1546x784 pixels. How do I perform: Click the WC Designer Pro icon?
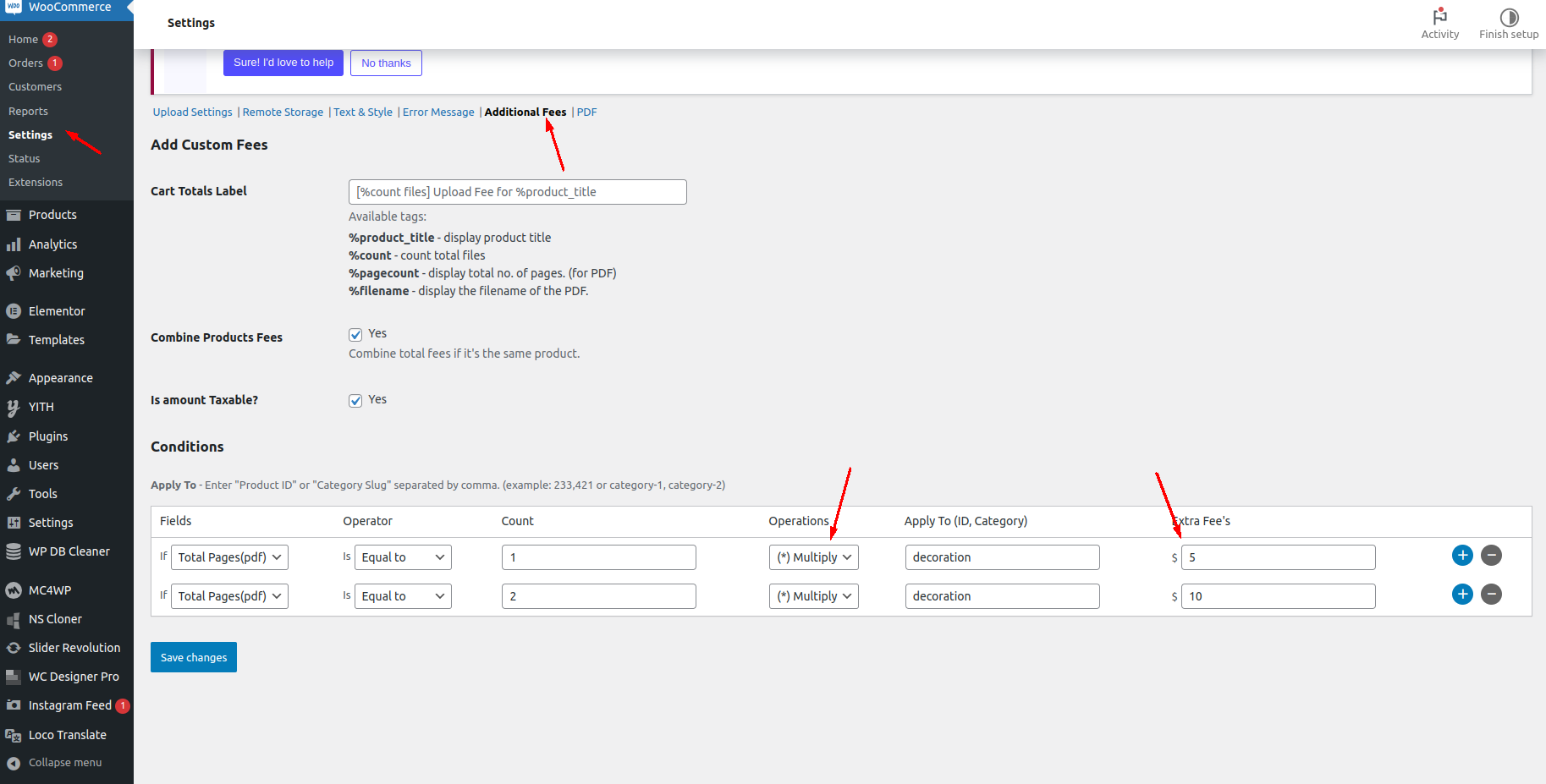click(14, 677)
